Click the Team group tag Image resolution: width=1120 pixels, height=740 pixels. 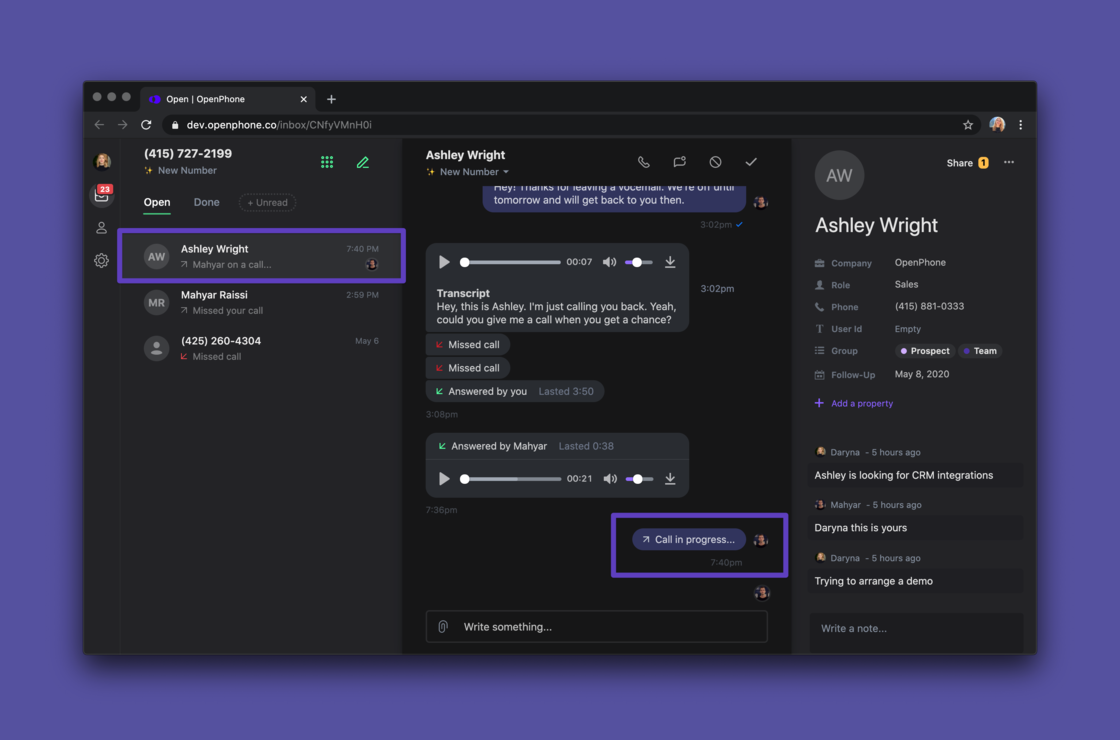tap(979, 351)
